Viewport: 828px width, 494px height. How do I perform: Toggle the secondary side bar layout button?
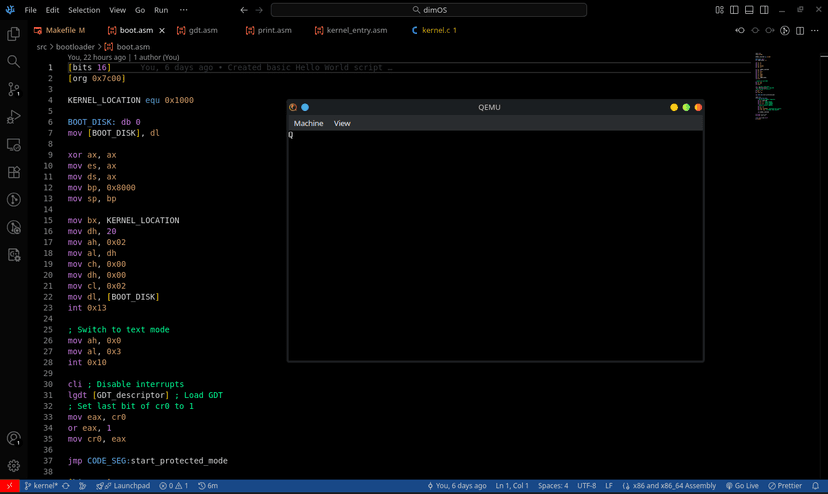point(764,10)
